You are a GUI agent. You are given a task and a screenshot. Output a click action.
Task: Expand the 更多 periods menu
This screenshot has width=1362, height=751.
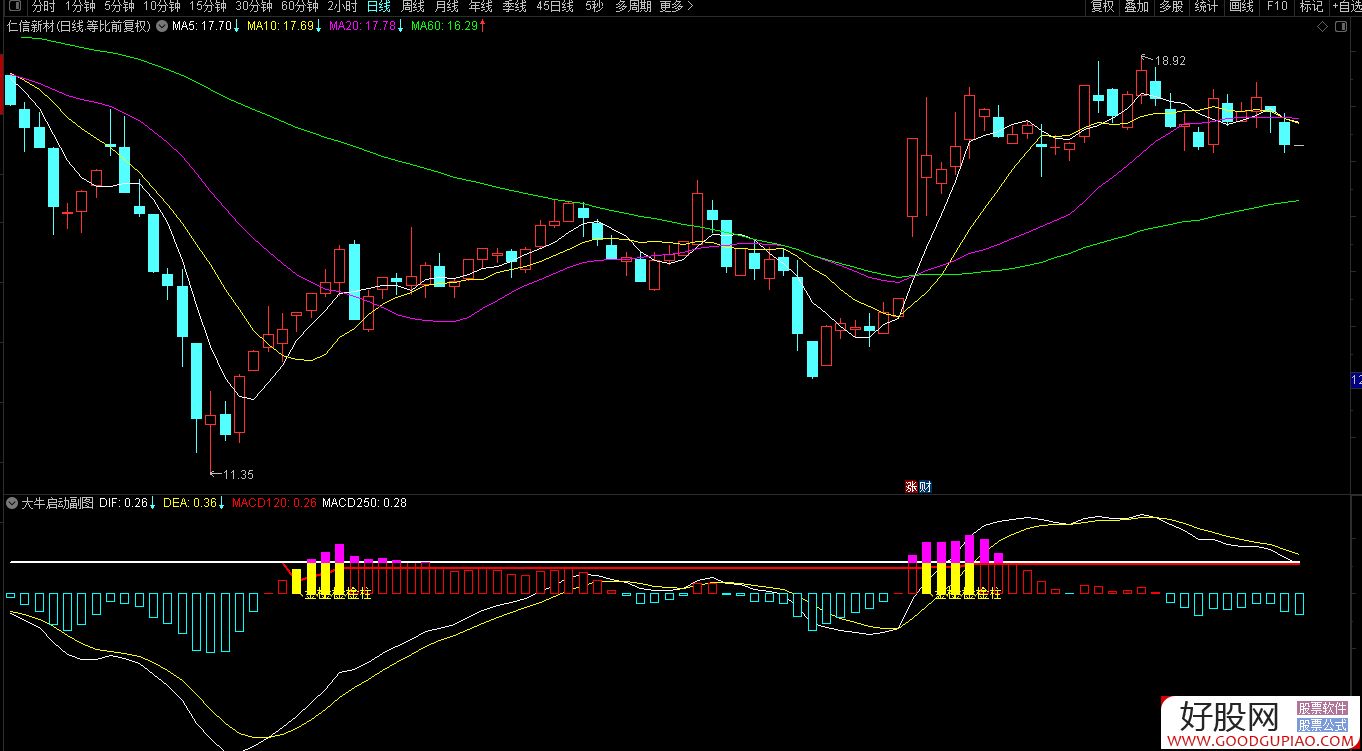(x=676, y=7)
